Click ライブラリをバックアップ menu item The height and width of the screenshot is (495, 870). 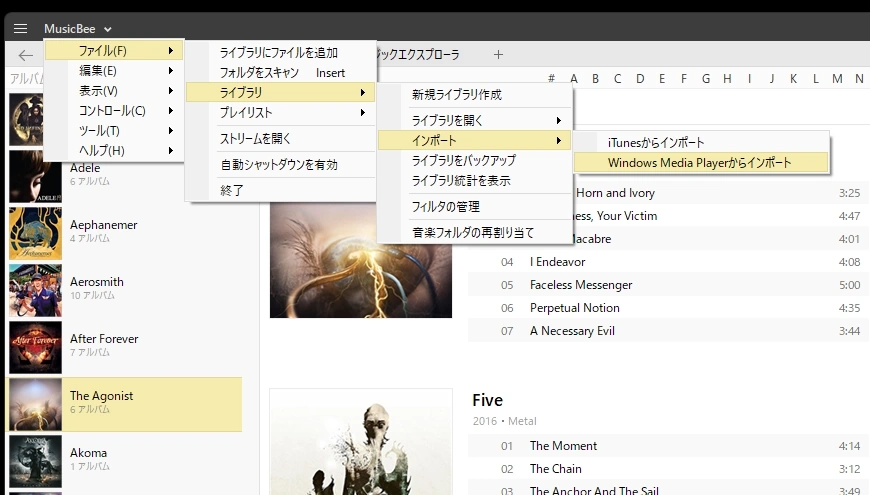tap(464, 160)
